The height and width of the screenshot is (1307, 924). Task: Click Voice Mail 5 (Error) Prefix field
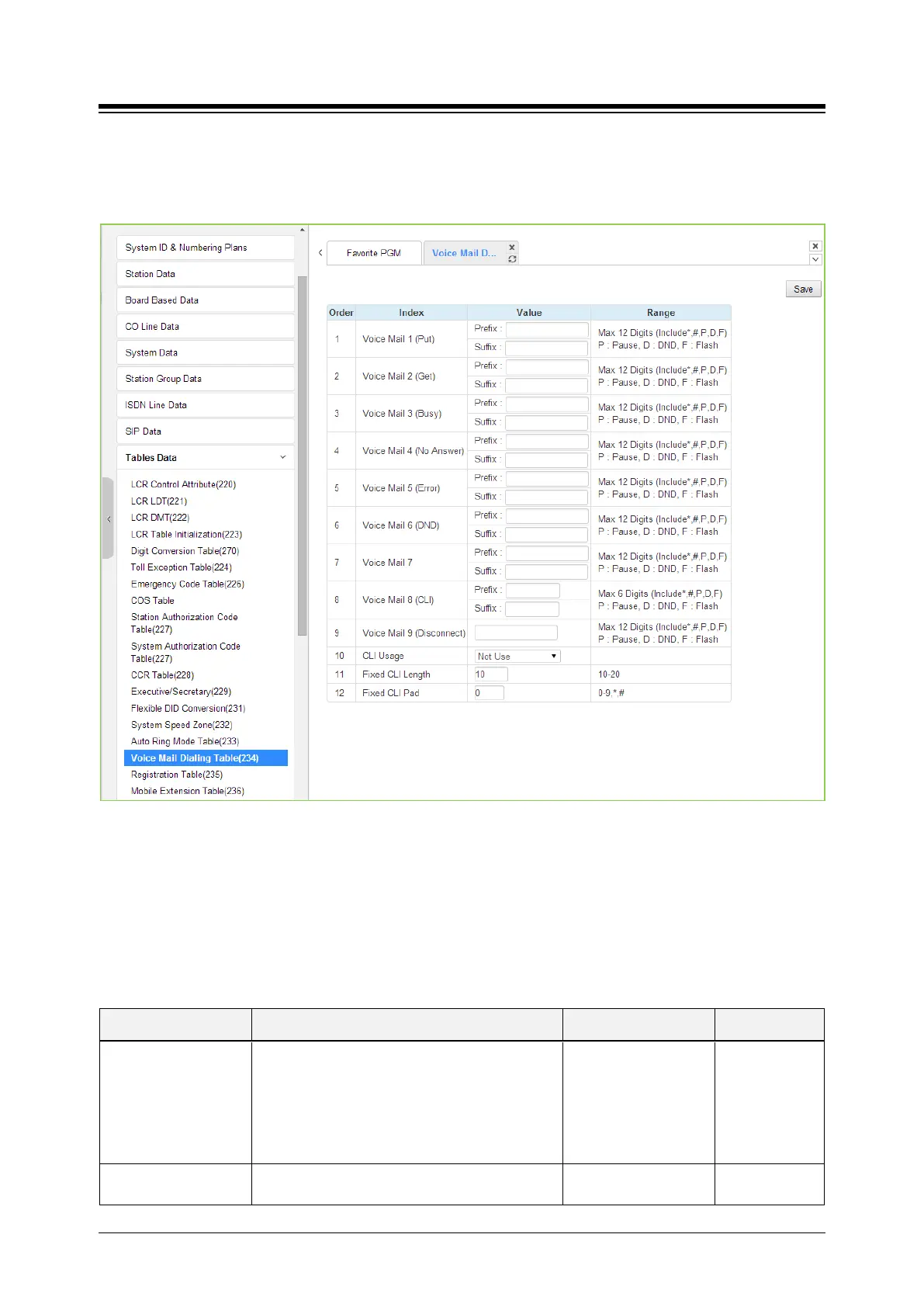click(547, 478)
